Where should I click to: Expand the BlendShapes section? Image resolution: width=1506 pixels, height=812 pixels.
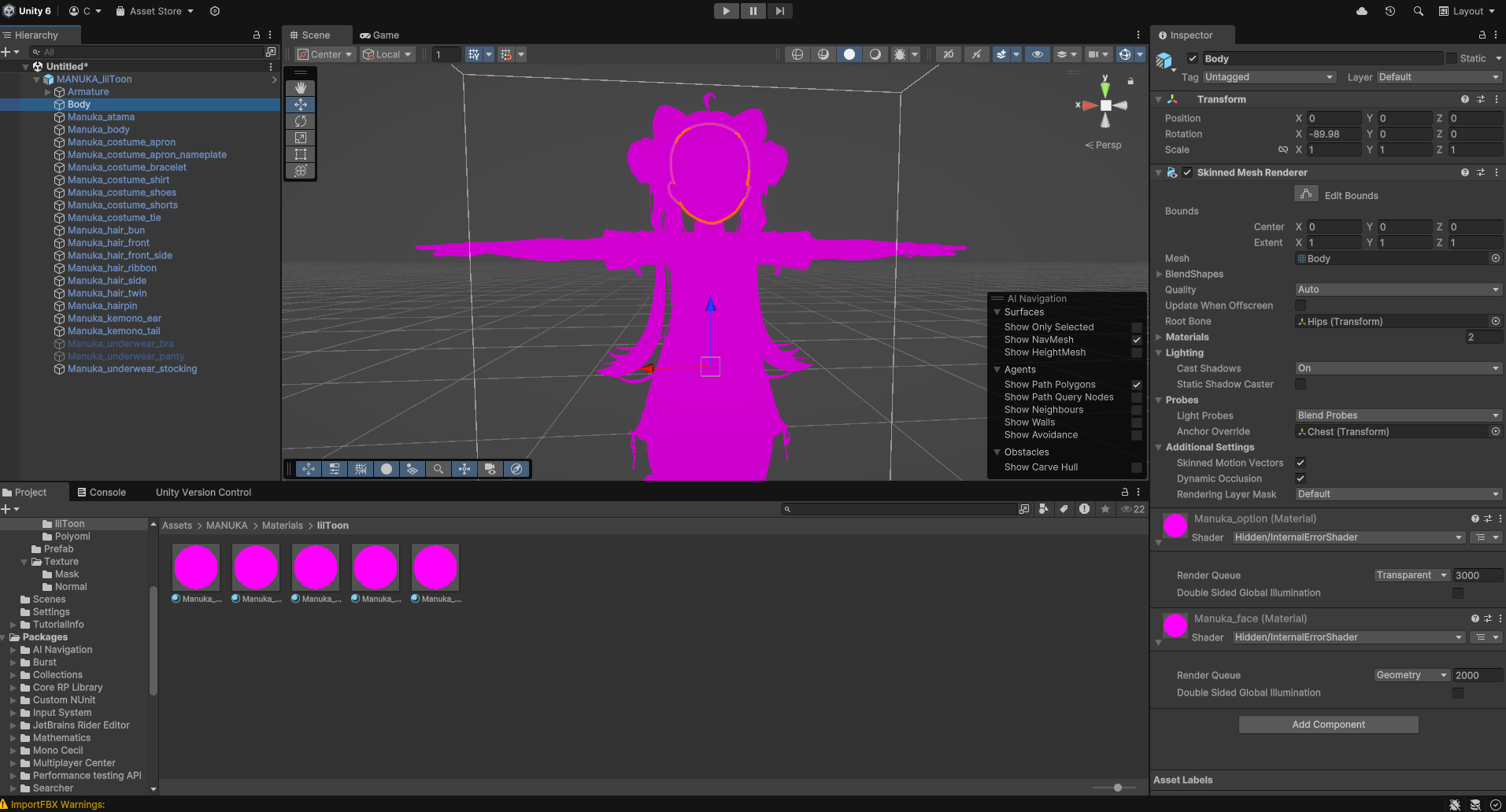click(1159, 274)
